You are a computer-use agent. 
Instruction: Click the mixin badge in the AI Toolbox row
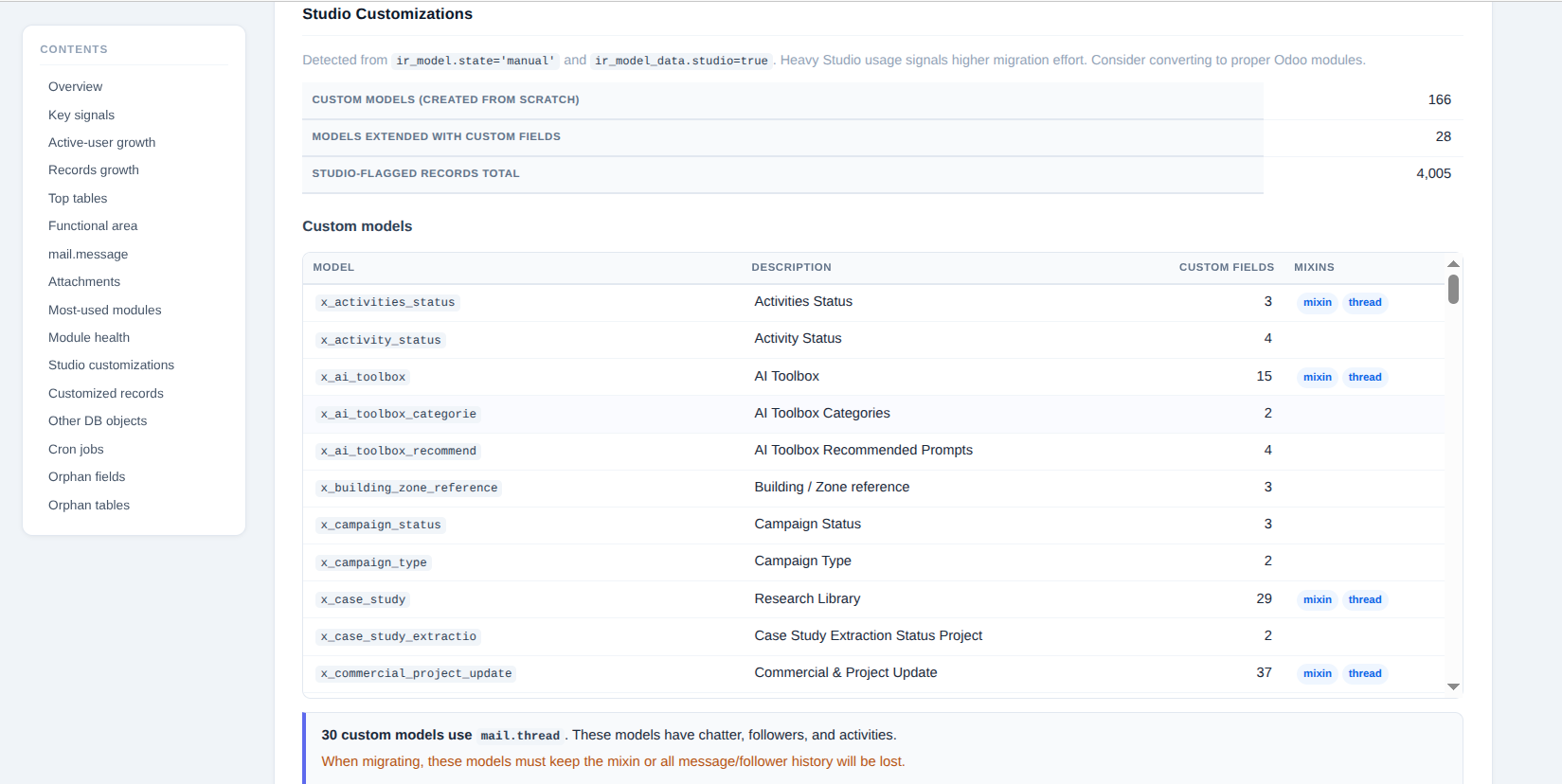click(x=1317, y=377)
